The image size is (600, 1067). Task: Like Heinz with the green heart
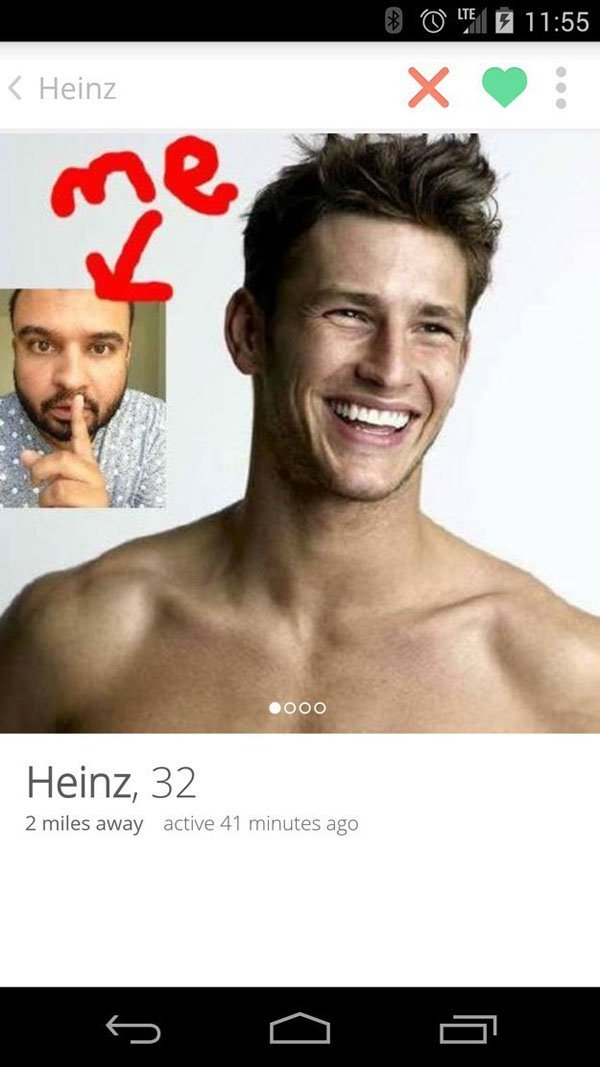[504, 87]
